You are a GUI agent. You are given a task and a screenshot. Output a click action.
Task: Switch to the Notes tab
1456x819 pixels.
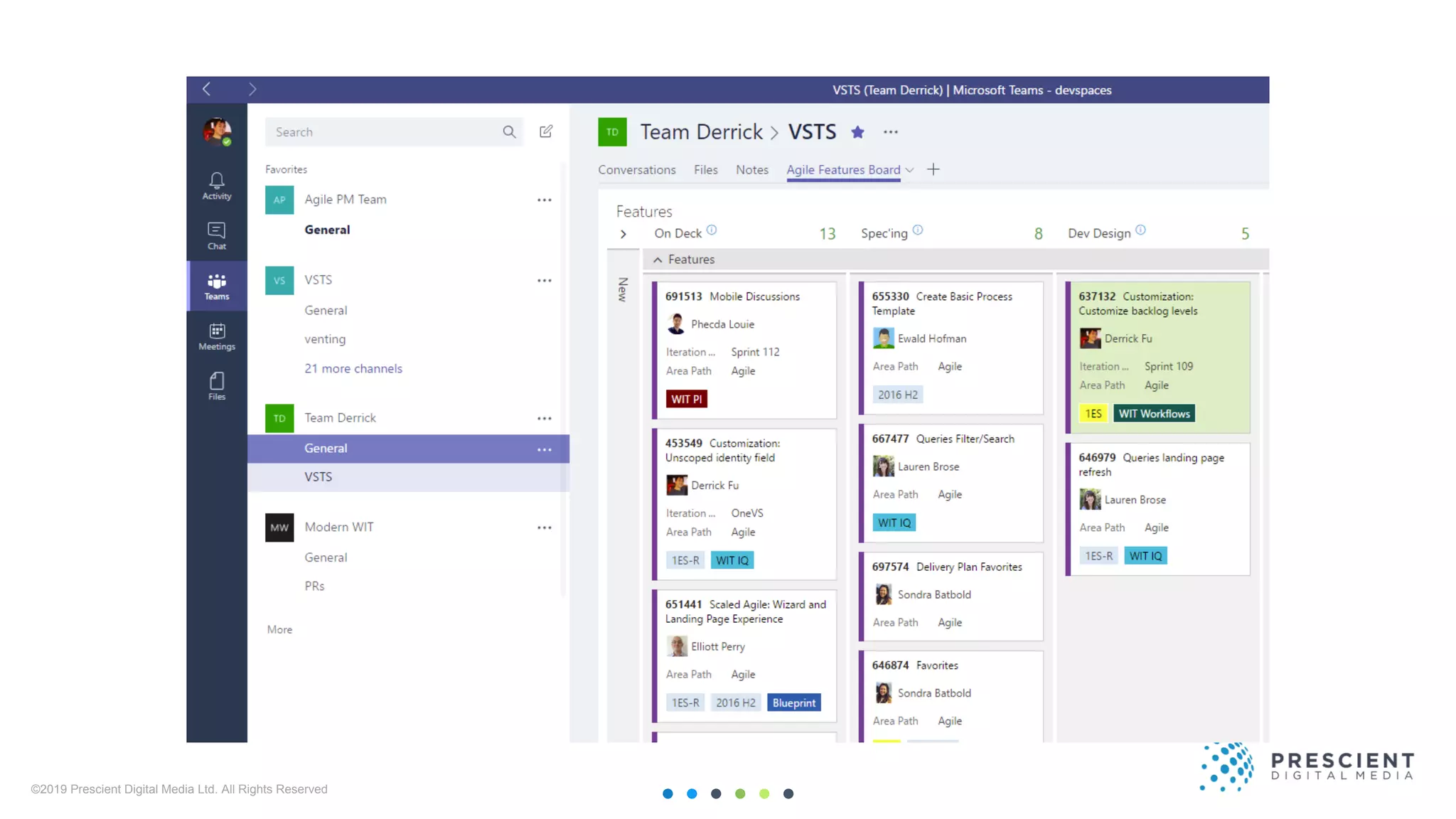click(x=751, y=170)
